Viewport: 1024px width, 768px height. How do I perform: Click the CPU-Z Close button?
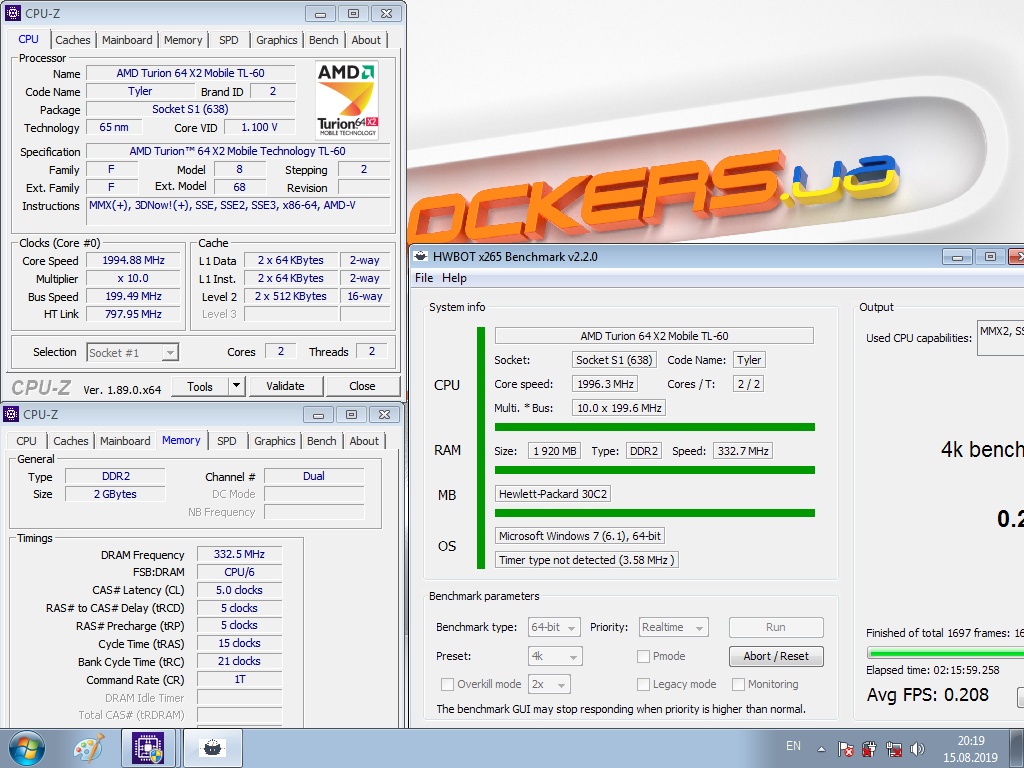(362, 386)
